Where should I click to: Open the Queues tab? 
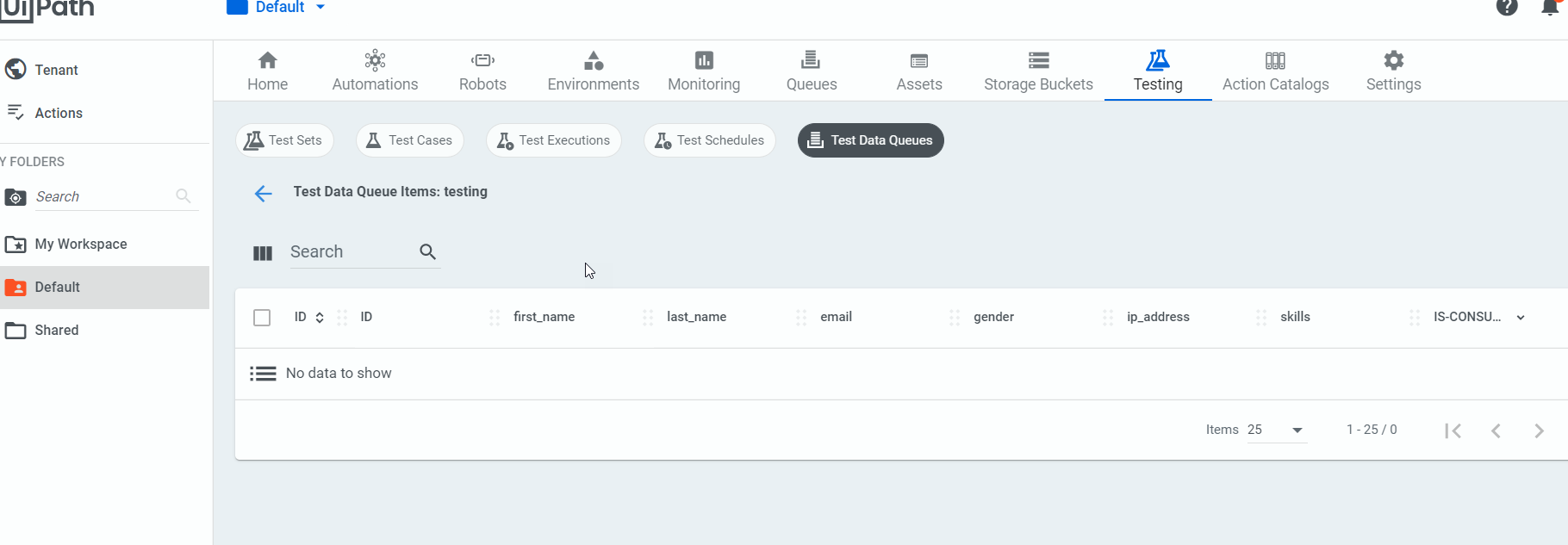812,71
